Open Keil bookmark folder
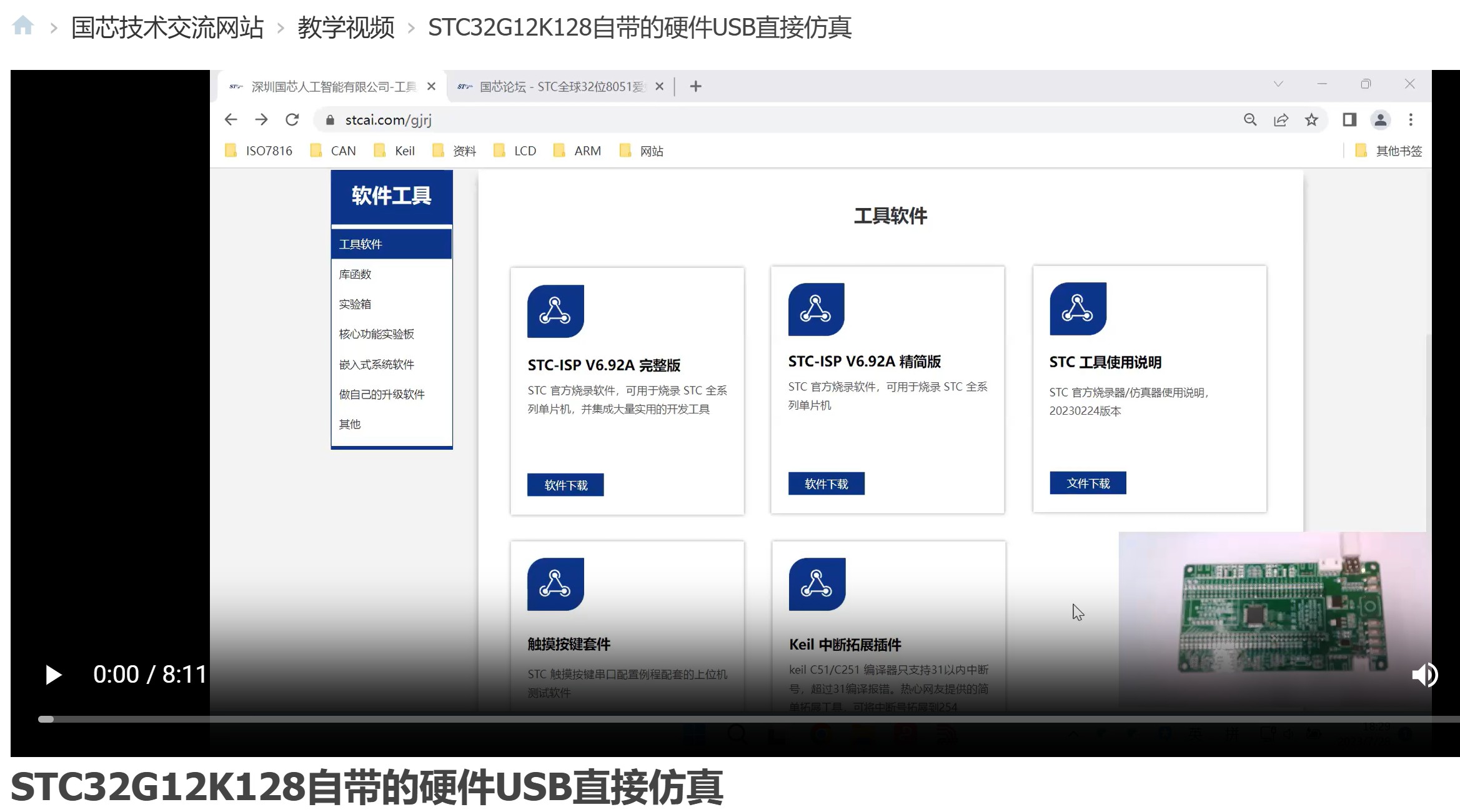1460x812 pixels. [394, 151]
